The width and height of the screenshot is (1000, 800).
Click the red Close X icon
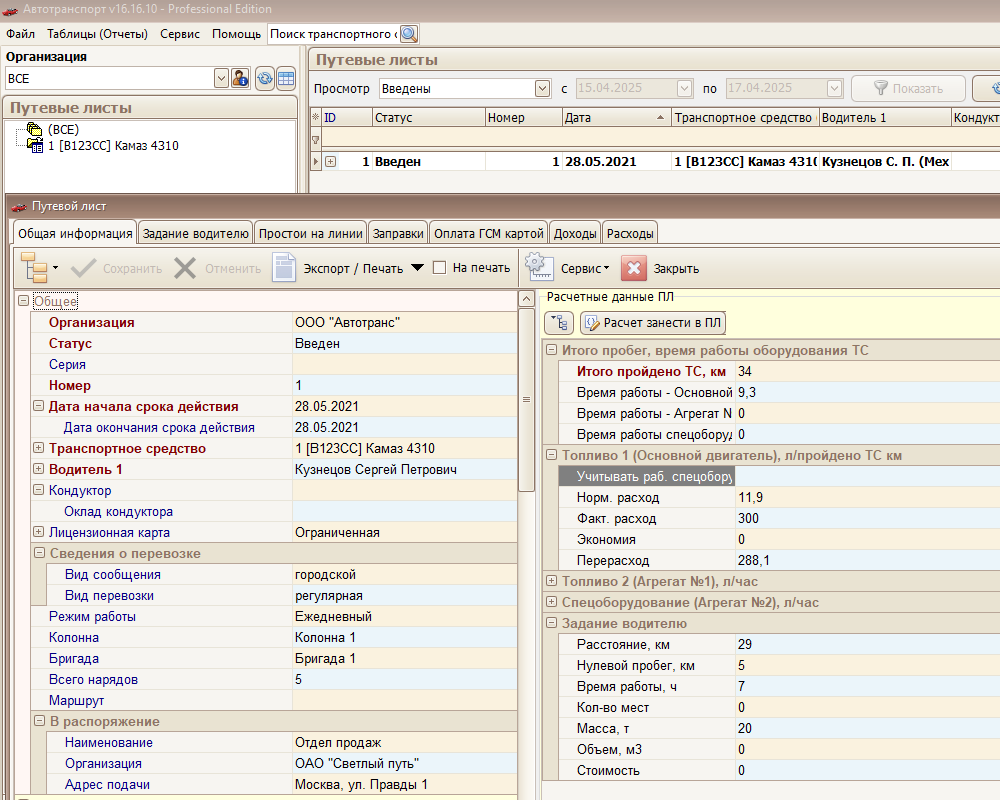pyautogui.click(x=633, y=269)
